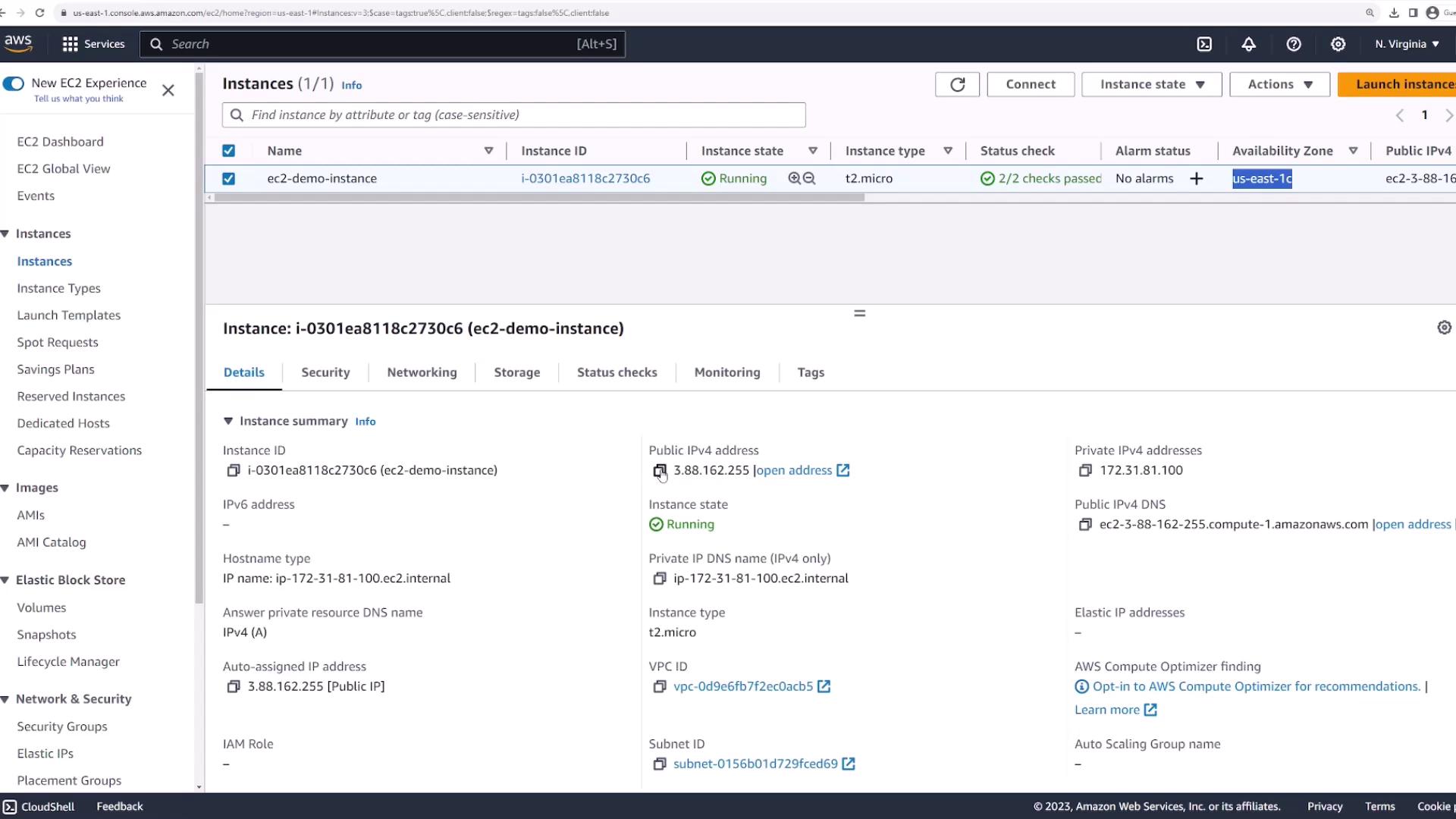This screenshot has height=819, width=1456.
Task: Add alarm with plus icon
Action: click(1197, 179)
